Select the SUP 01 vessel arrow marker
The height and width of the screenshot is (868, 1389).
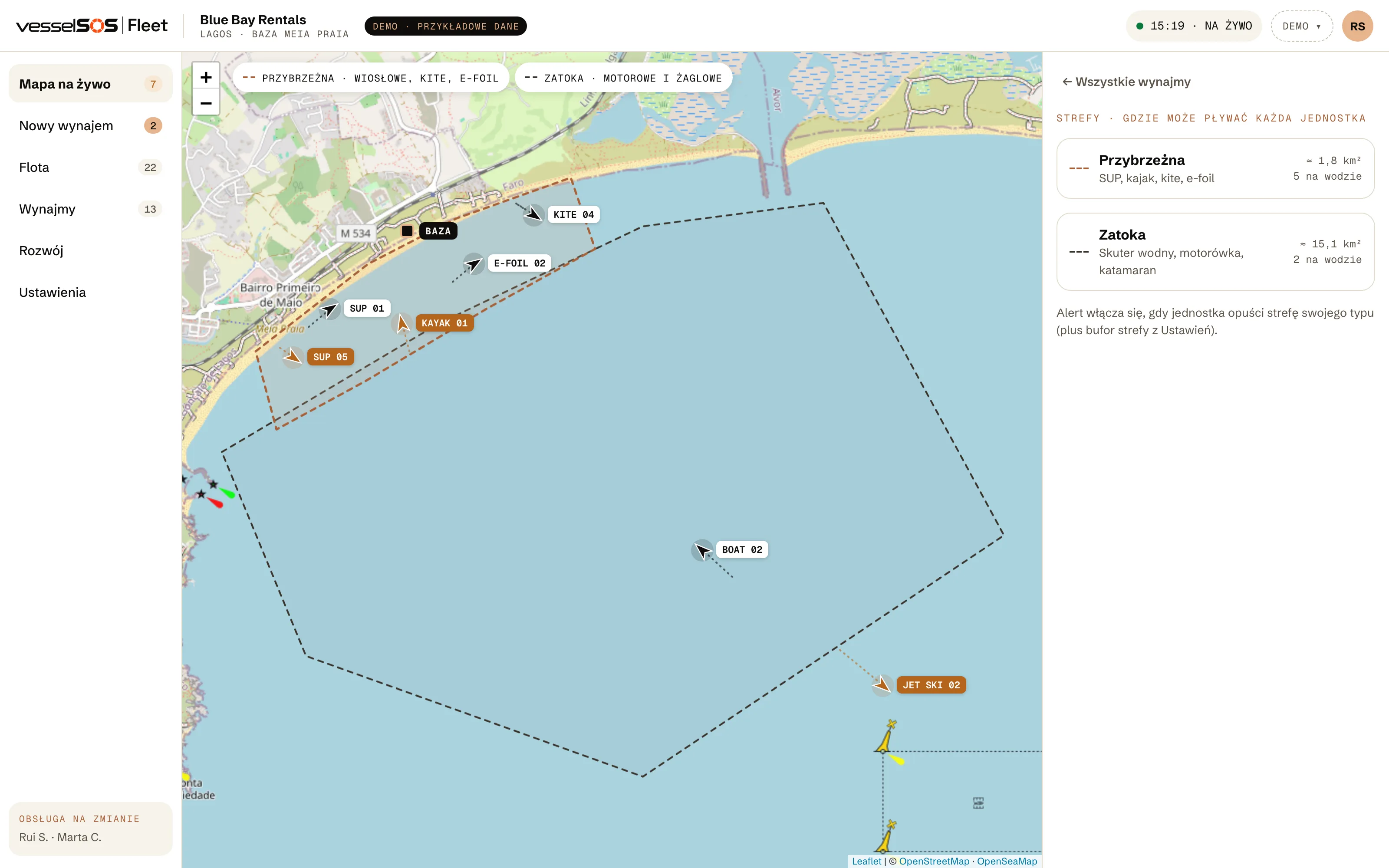(x=329, y=309)
